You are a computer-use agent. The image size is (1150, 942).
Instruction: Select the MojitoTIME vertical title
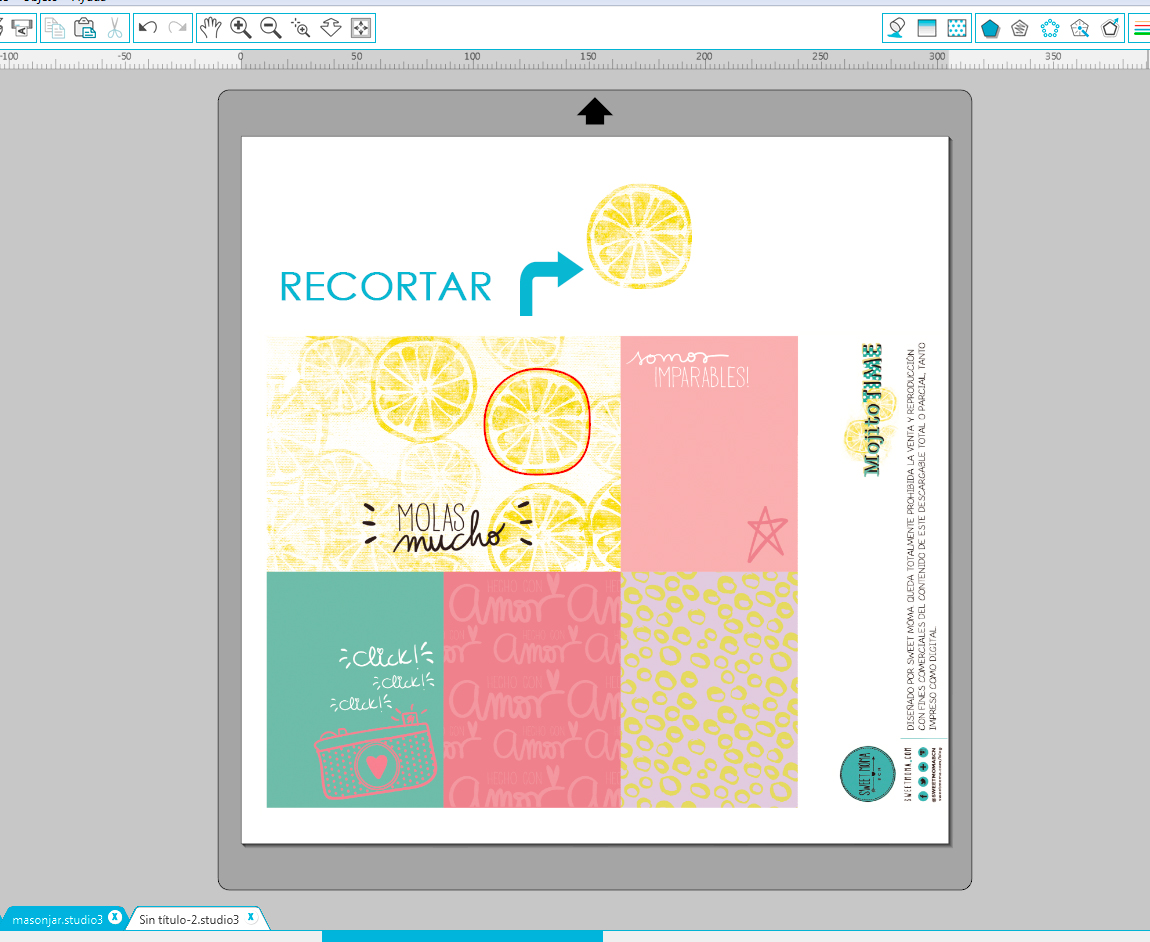871,409
